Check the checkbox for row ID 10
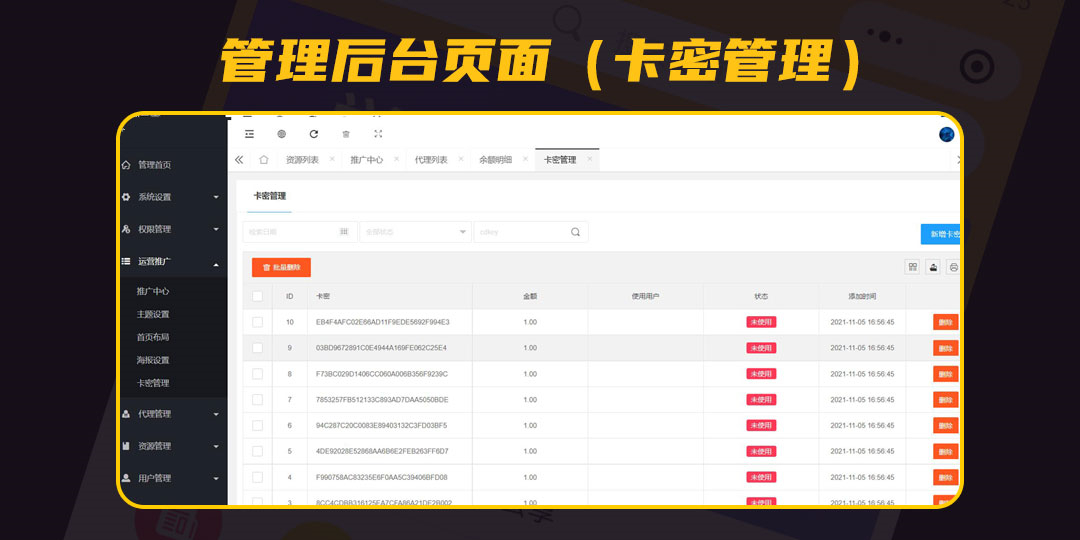Viewport: 1080px width, 540px height. [257, 322]
